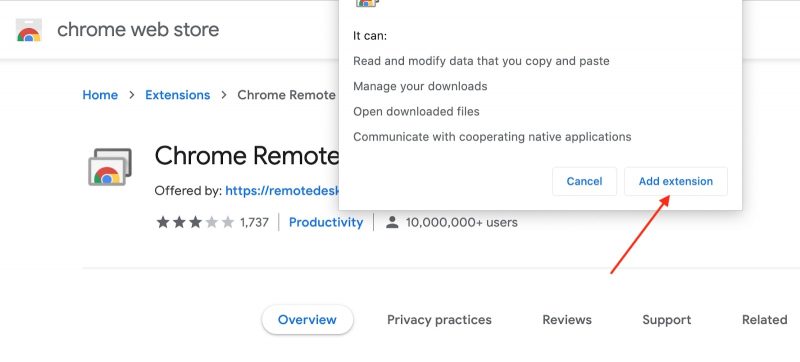This screenshot has height=362, width=800.
Task: Click the Chrome Remote extension title heading
Action: 246,156
